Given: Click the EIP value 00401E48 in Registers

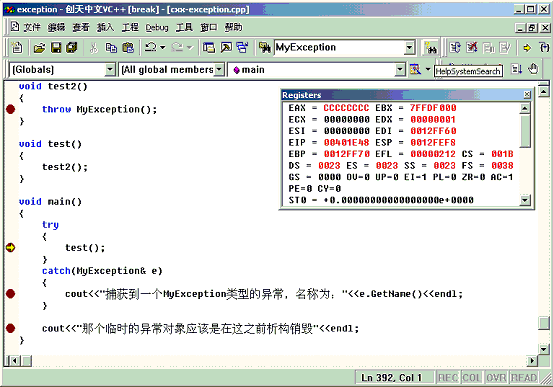Looking at the screenshot, I should click(346, 143).
